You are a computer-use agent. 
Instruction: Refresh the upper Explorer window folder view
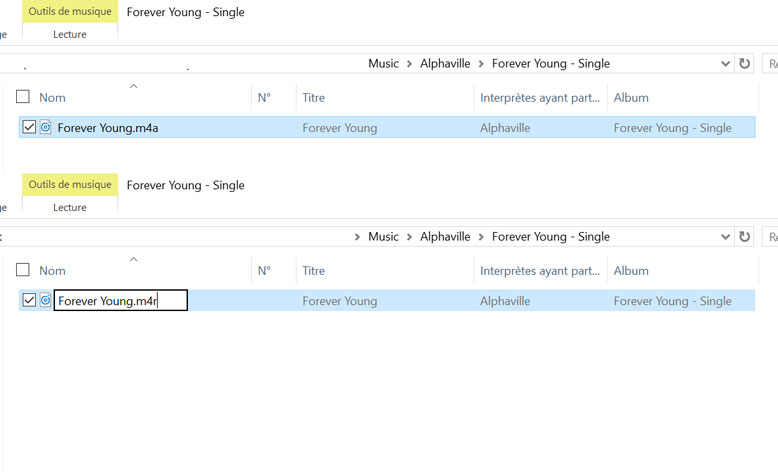coord(744,64)
